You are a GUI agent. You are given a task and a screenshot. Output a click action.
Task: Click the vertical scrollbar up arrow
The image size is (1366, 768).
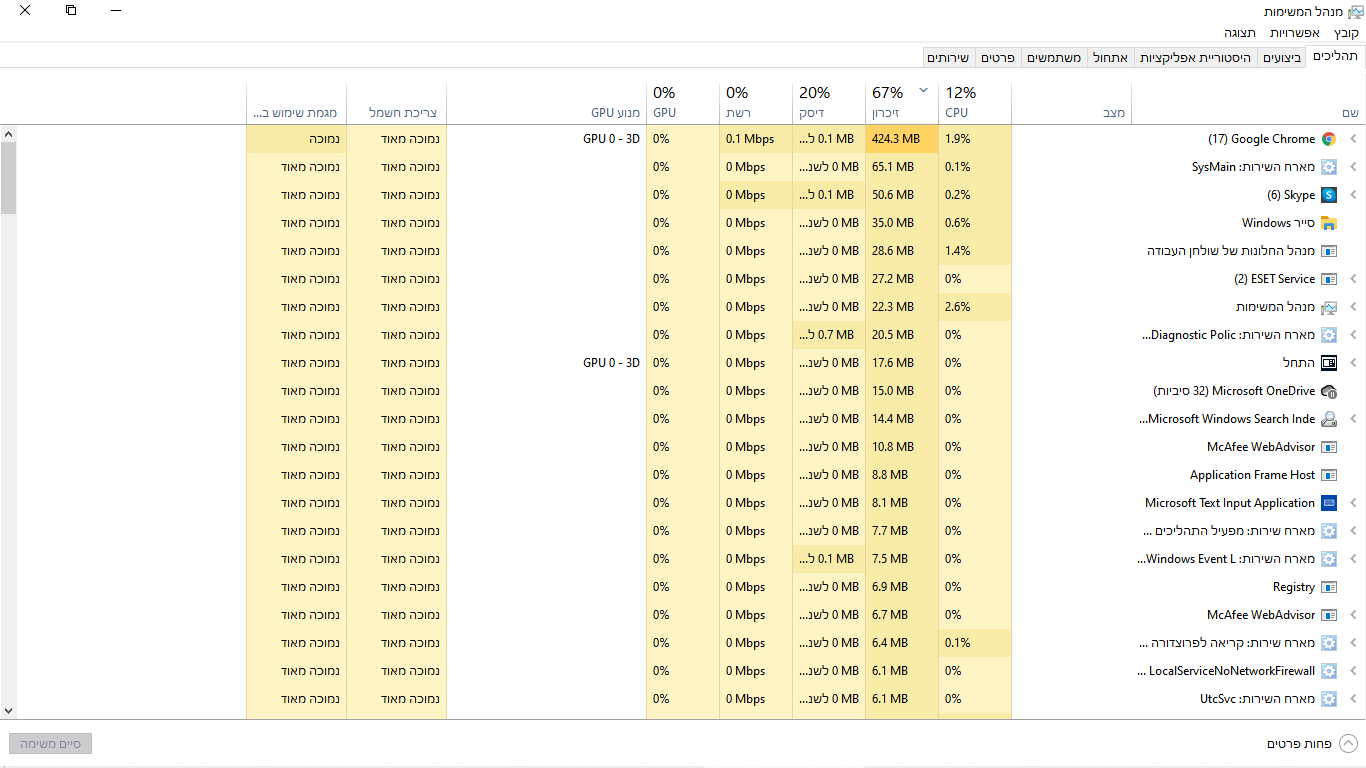pos(8,134)
